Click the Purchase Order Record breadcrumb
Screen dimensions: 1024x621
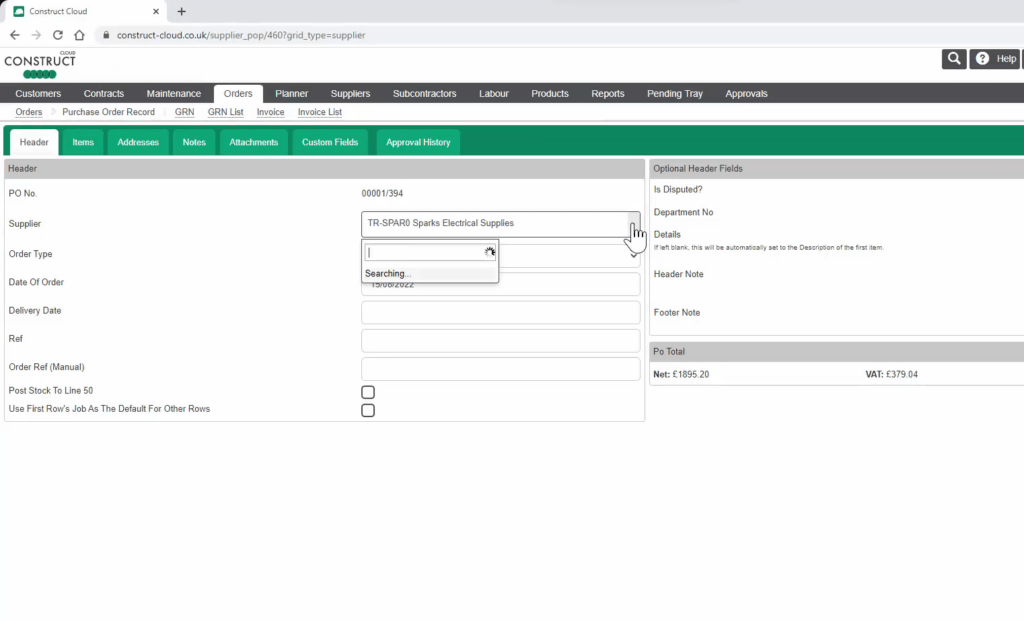[108, 112]
